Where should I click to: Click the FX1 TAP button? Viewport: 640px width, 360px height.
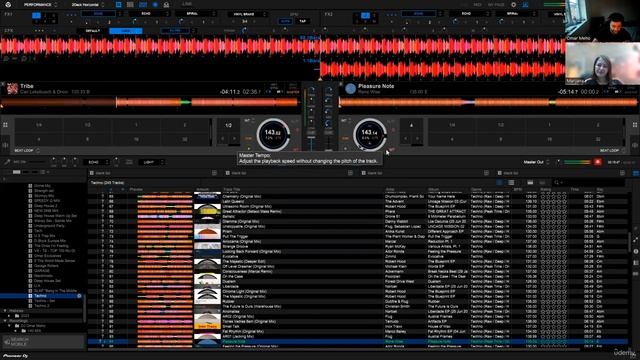[x=302, y=21]
